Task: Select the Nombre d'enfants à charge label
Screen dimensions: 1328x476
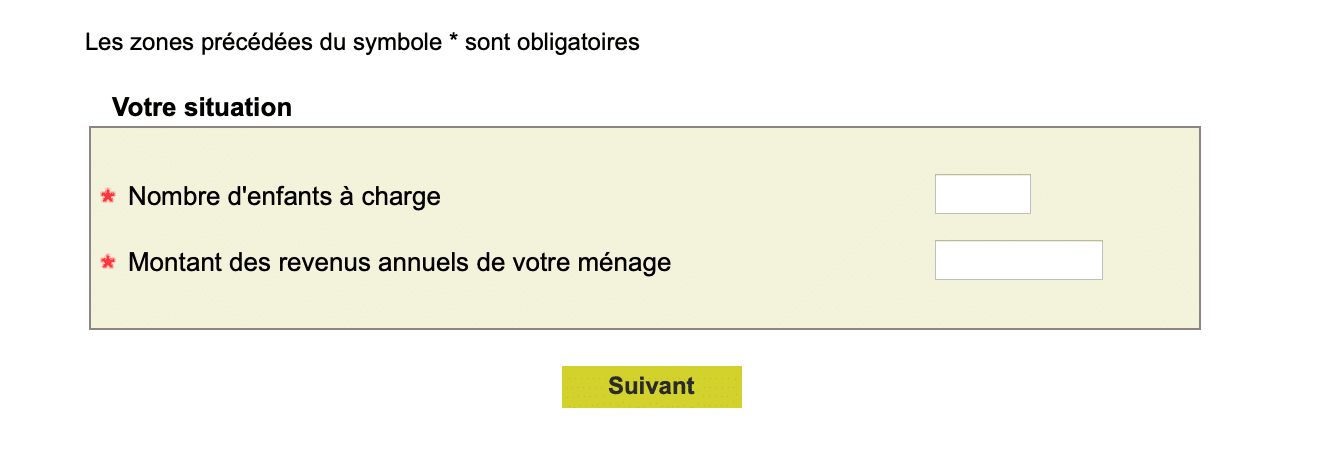Action: tap(284, 196)
